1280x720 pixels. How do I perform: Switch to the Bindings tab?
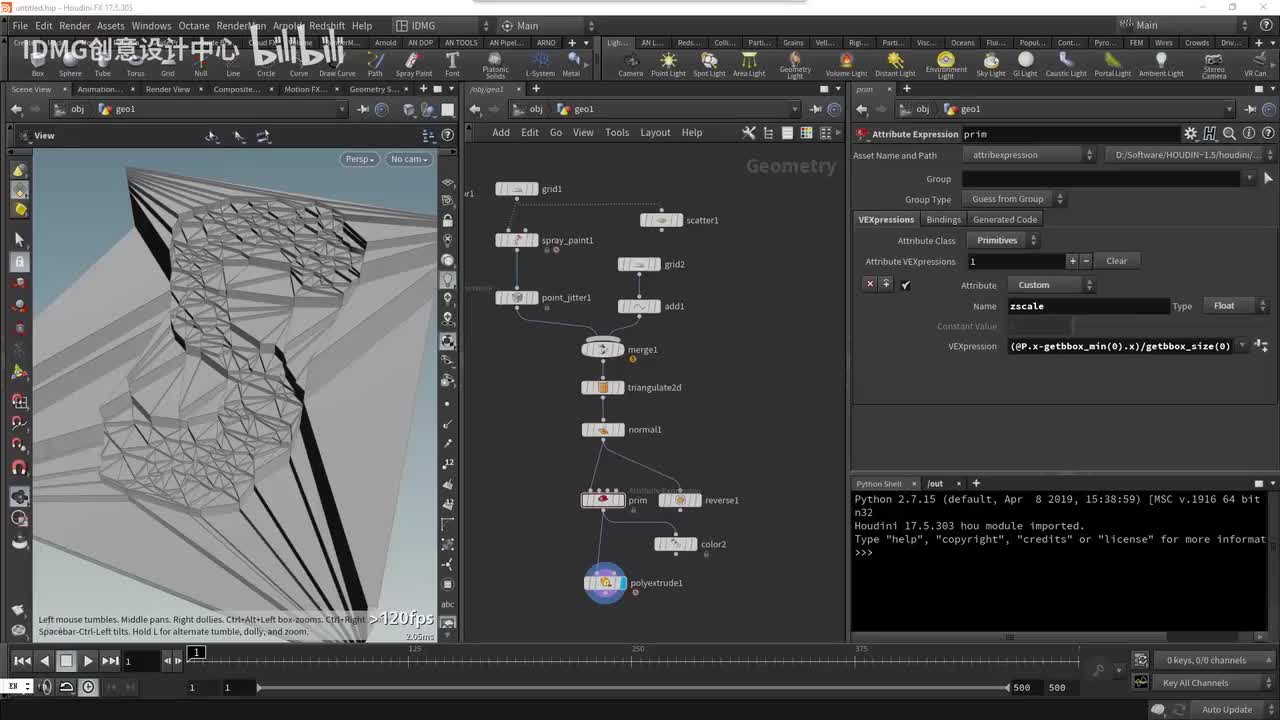pos(943,219)
